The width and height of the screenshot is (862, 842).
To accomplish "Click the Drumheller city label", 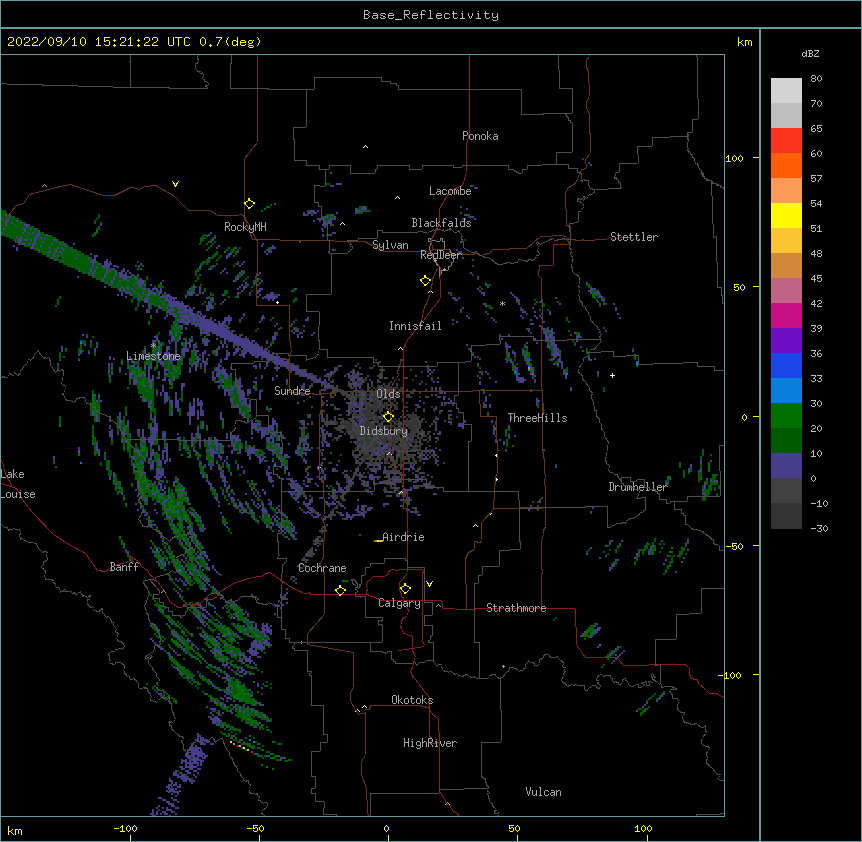I will pos(638,487).
